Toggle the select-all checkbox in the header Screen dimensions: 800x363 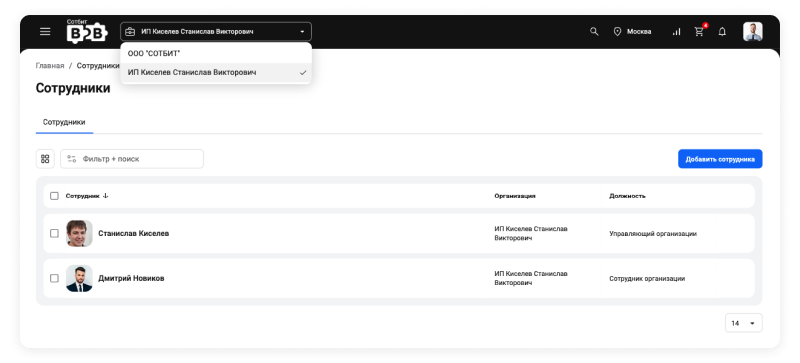tap(54, 196)
